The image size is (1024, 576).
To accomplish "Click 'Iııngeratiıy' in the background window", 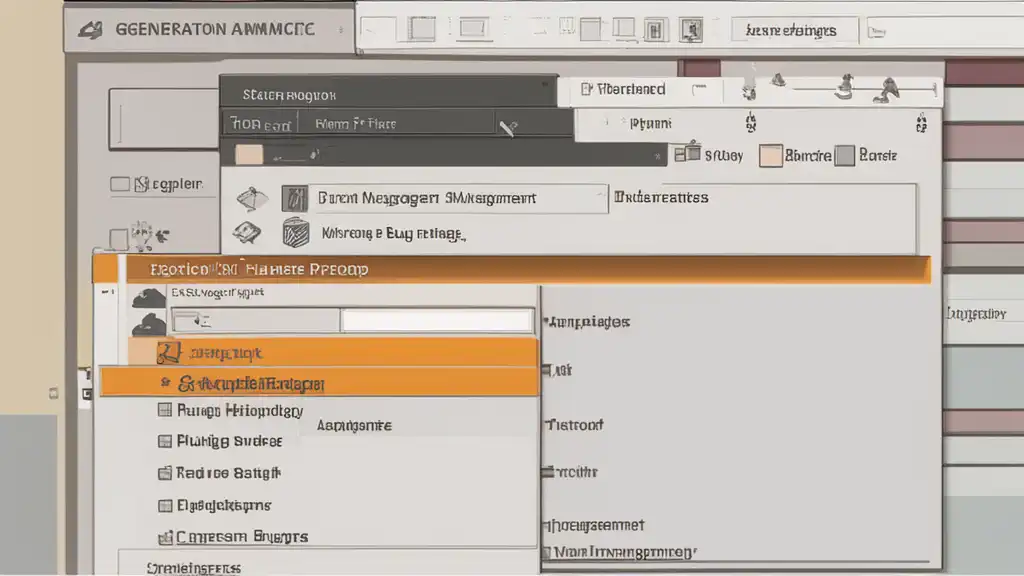I will 976,314.
